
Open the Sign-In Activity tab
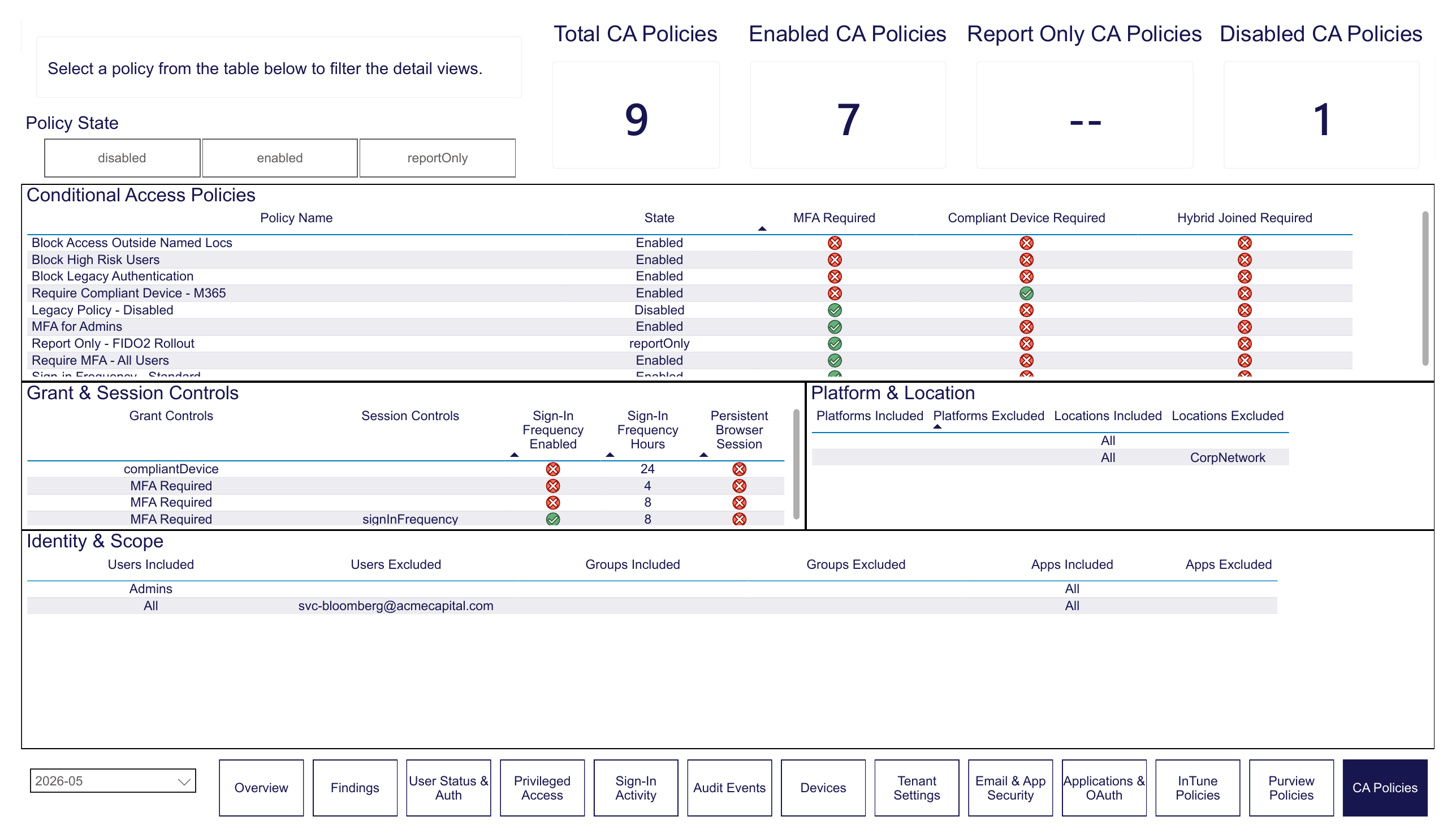point(636,787)
